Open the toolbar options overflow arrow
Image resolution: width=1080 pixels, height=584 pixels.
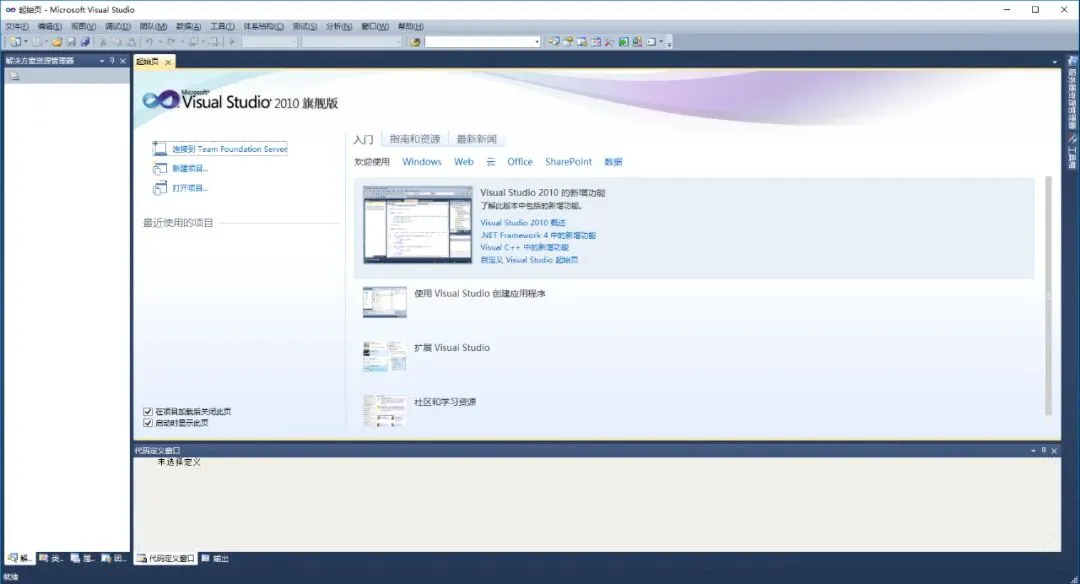669,43
